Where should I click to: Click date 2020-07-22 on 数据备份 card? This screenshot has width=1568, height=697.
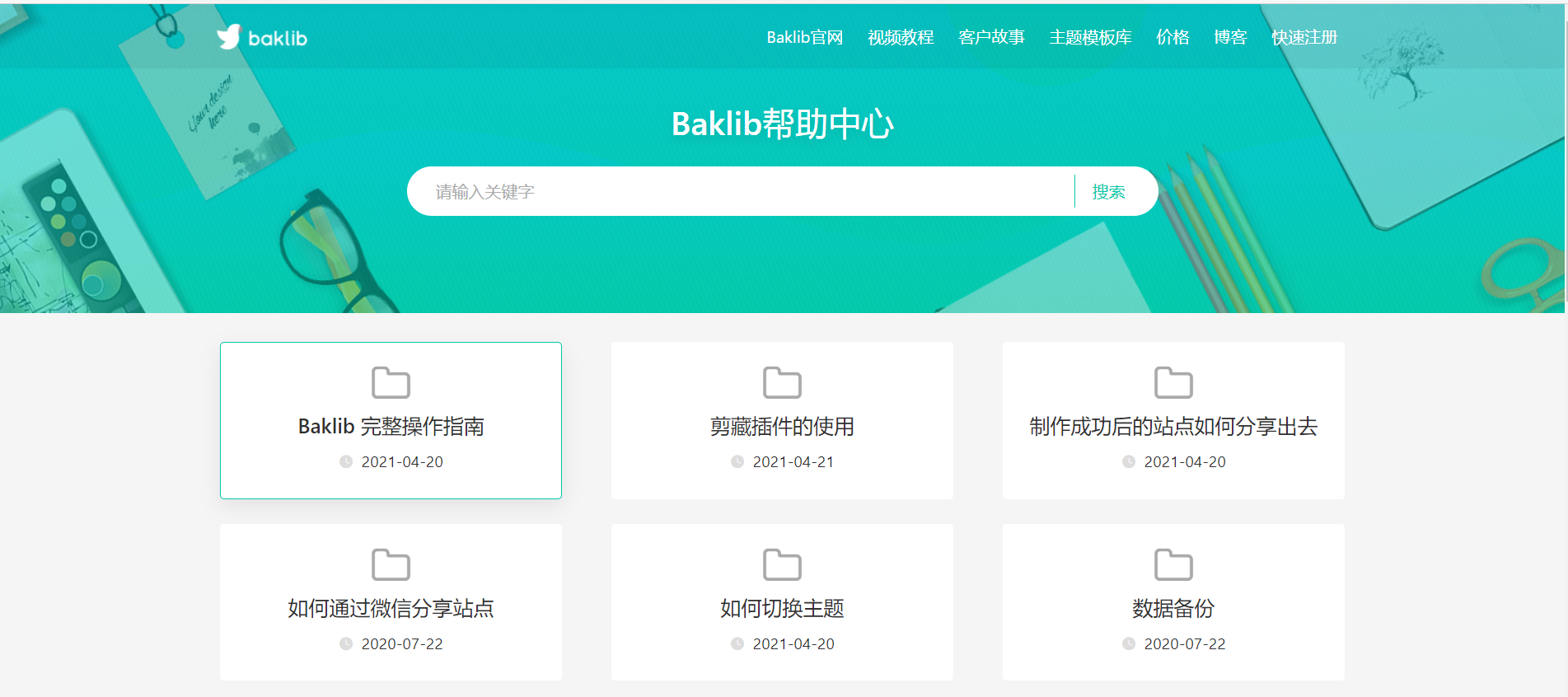[1185, 644]
